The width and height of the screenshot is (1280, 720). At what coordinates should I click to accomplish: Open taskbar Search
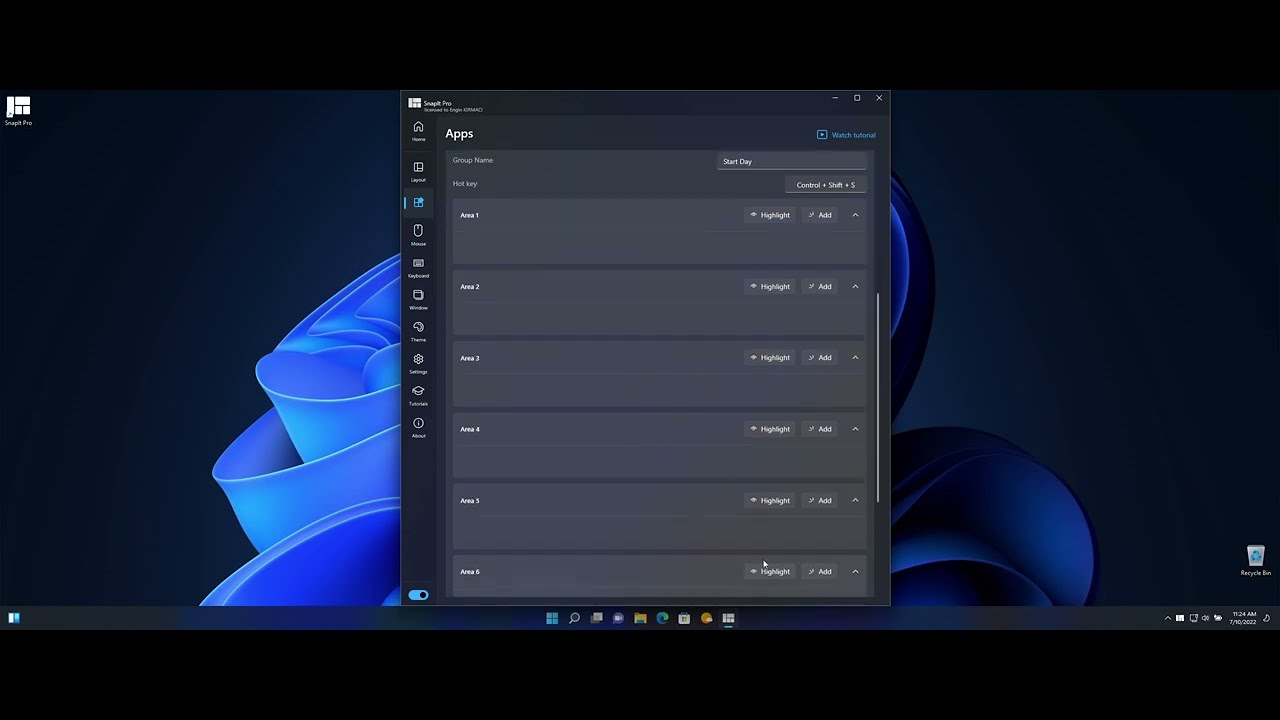coord(574,618)
